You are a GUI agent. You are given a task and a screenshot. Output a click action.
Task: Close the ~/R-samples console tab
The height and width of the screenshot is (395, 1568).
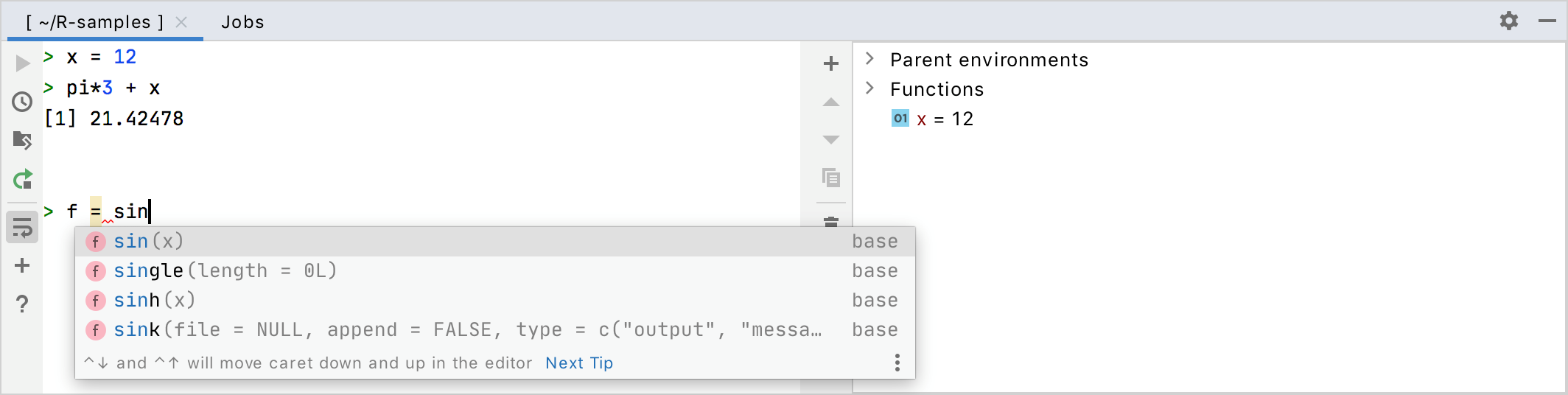tap(181, 22)
